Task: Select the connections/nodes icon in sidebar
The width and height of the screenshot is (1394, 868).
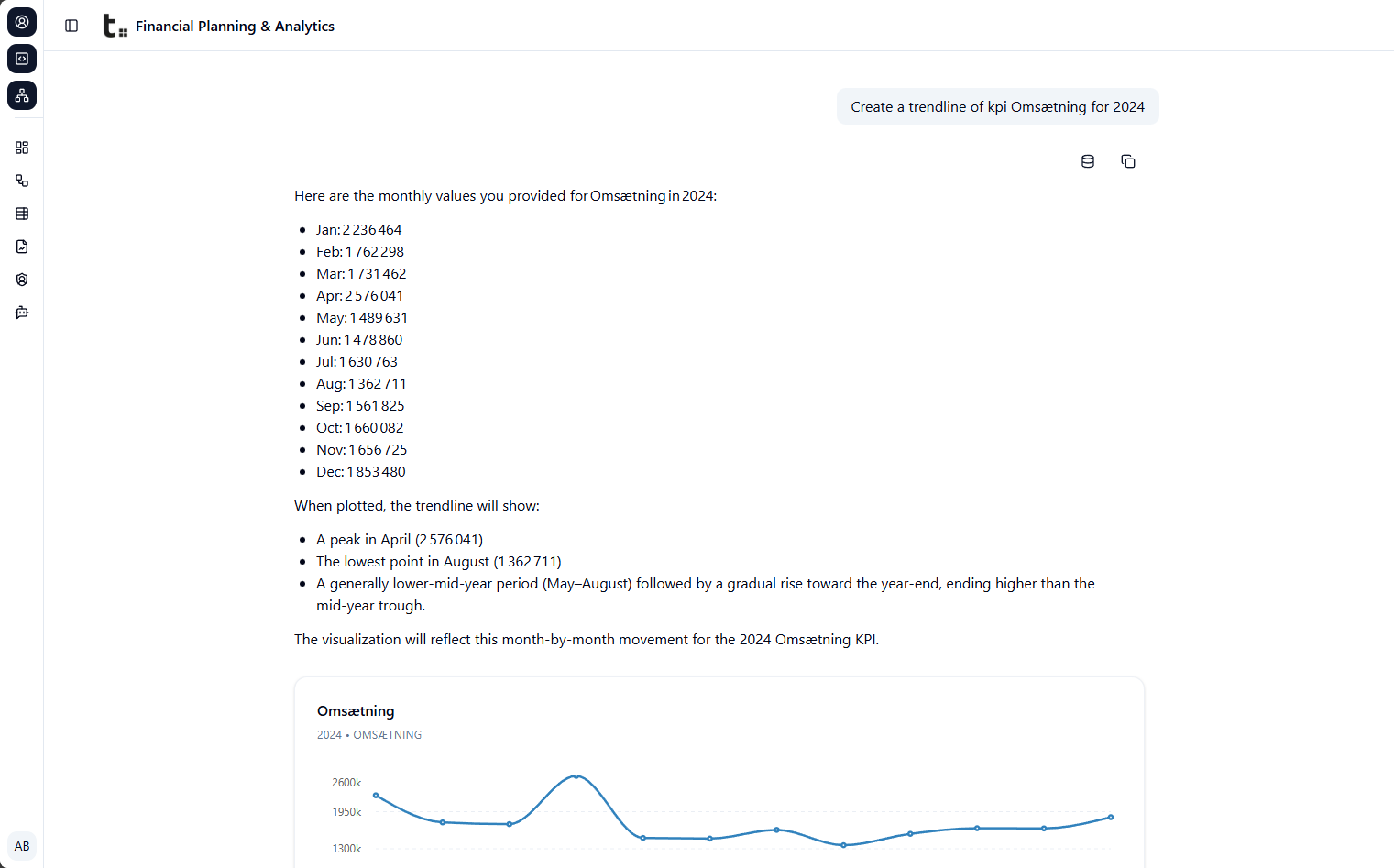Action: point(21,181)
